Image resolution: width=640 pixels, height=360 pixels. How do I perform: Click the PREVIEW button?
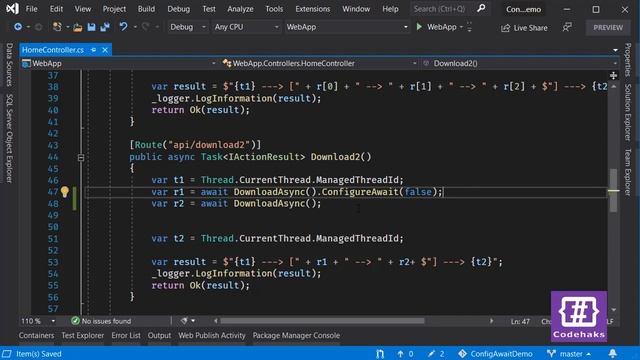click(x=608, y=27)
